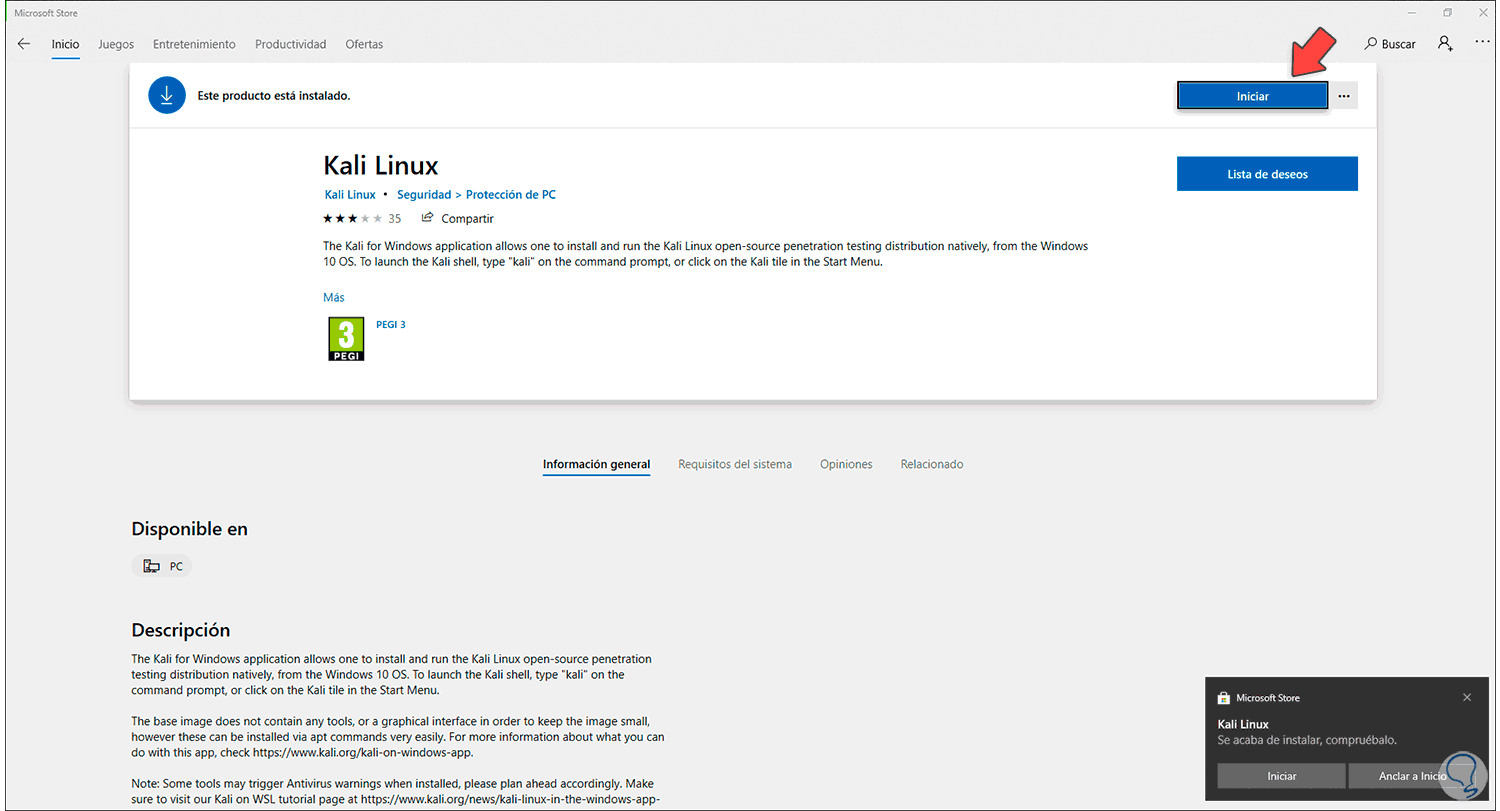Click the back arrow icon
Image resolution: width=1500 pixels, height=811 pixels.
click(24, 44)
